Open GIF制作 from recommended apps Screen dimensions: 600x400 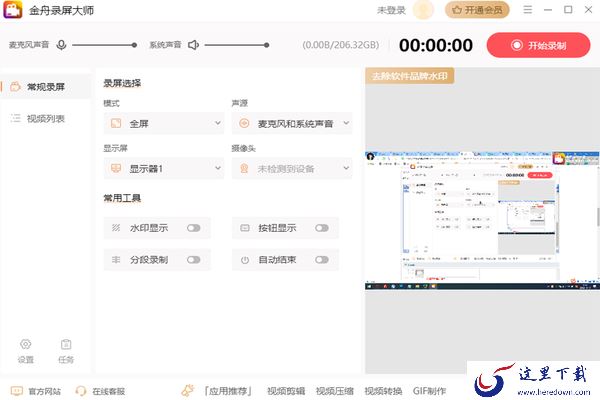pos(429,391)
